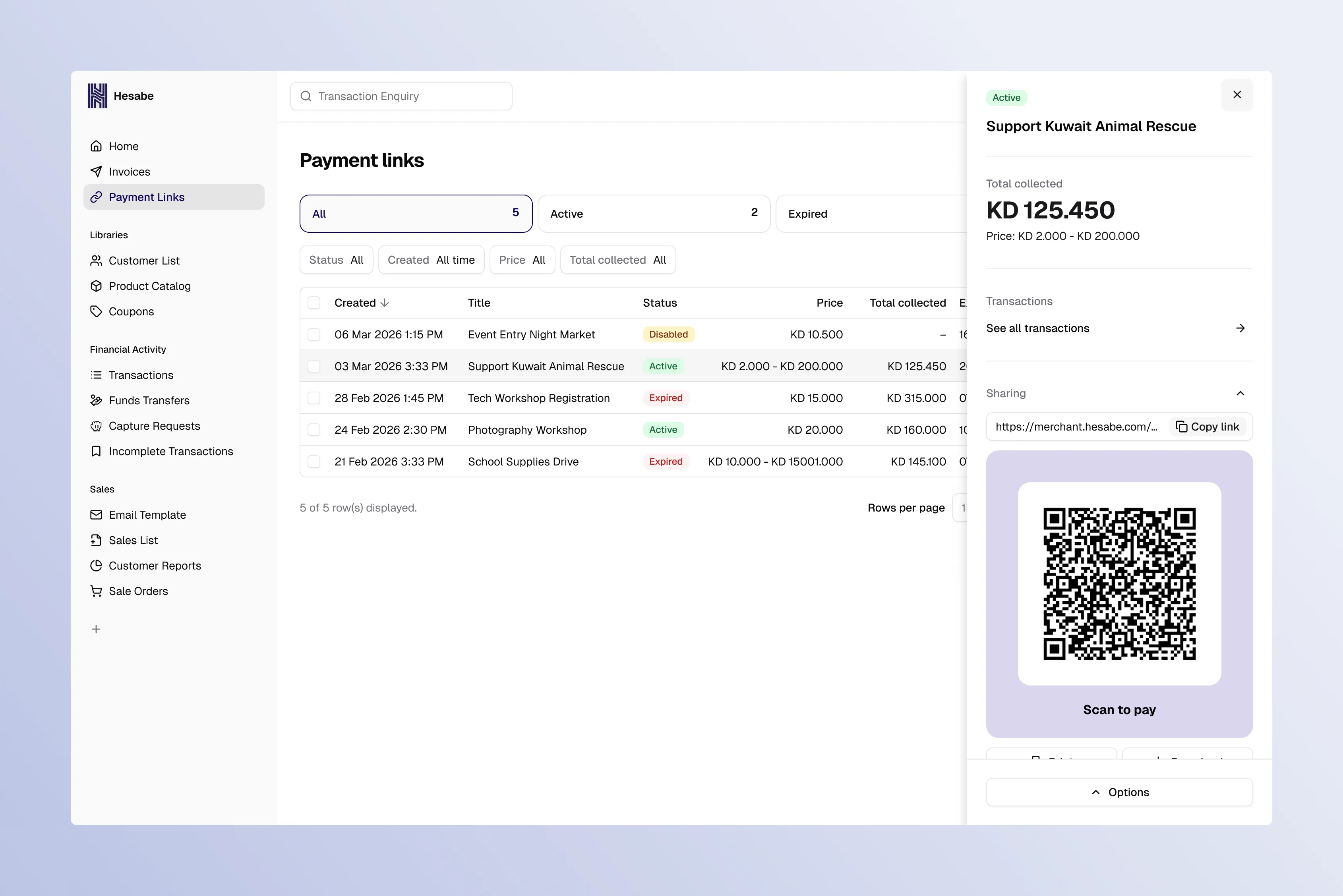Open the Status filter dropdown
This screenshot has width=1343, height=896.
click(336, 260)
